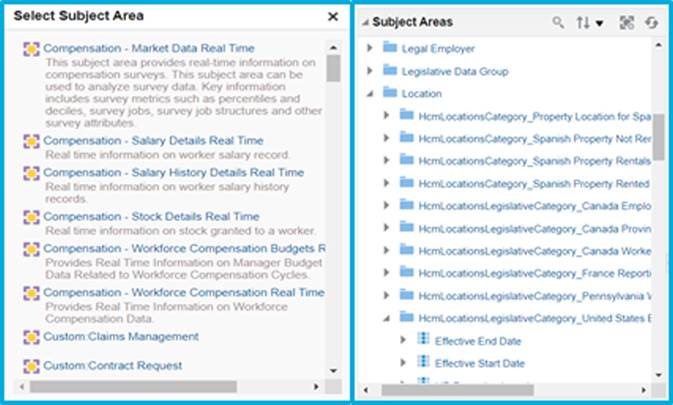
Task: Expand HcmLocationsLegislativeCategory_Canada Worke folder
Action: coord(386,250)
